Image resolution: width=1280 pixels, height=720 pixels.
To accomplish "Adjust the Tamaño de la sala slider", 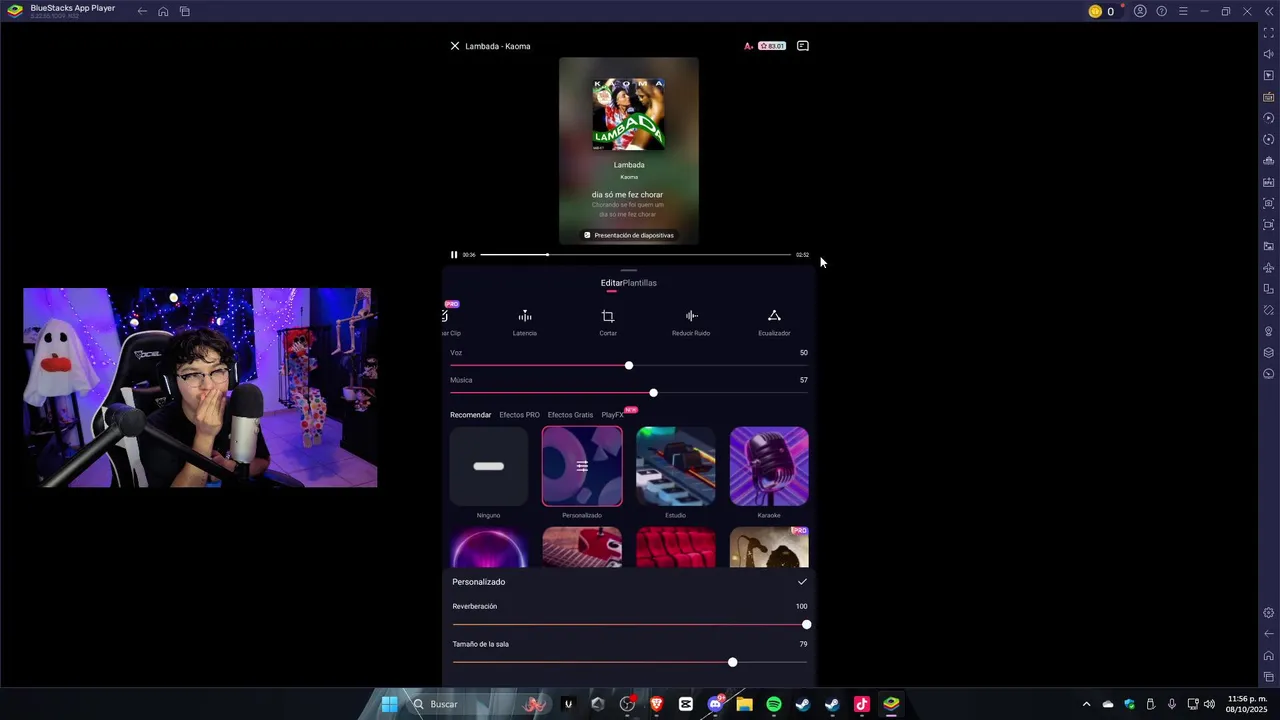I will 629,663.
